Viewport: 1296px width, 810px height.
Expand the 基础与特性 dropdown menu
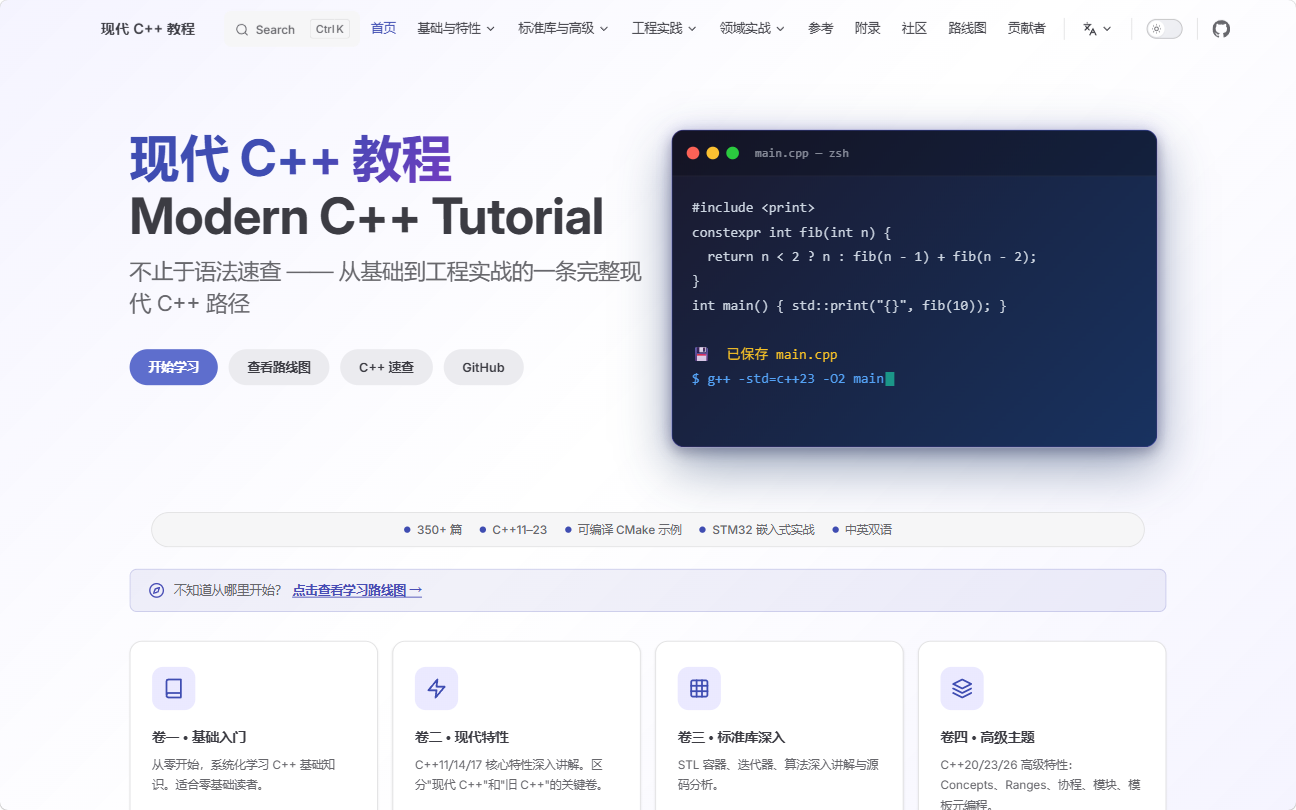tap(456, 29)
